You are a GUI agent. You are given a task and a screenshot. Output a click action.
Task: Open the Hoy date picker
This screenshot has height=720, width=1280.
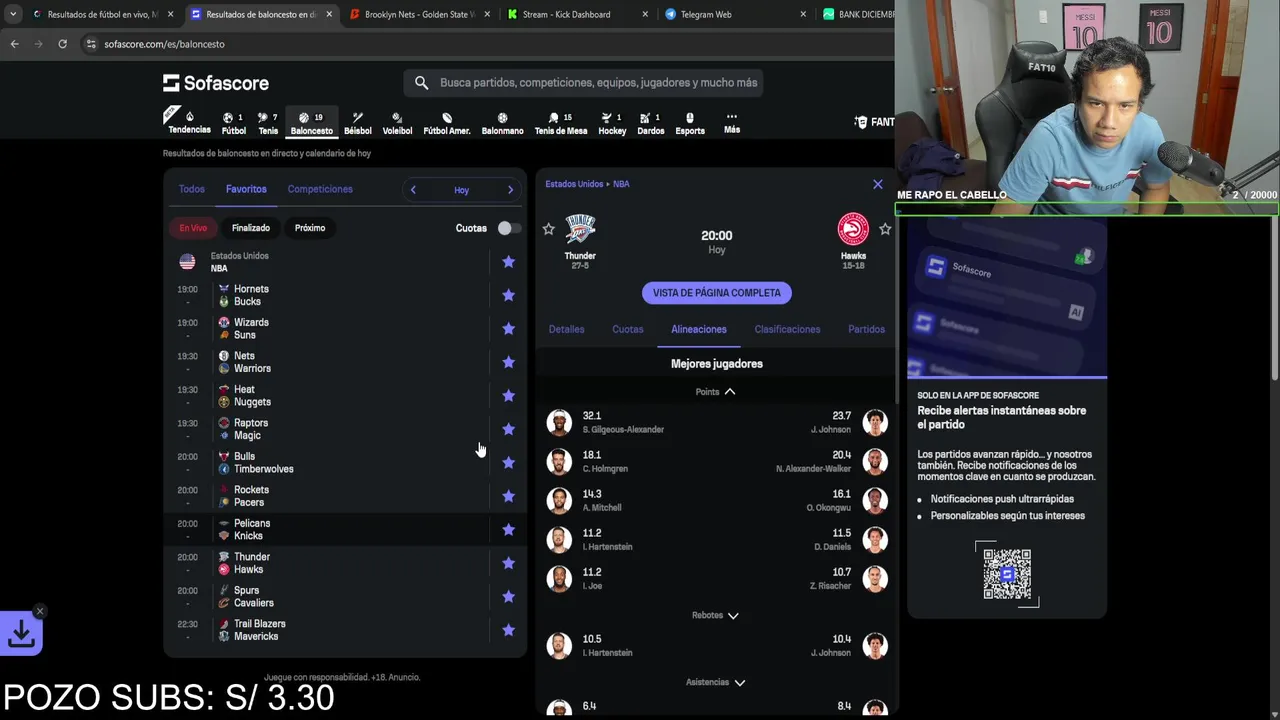point(461,190)
